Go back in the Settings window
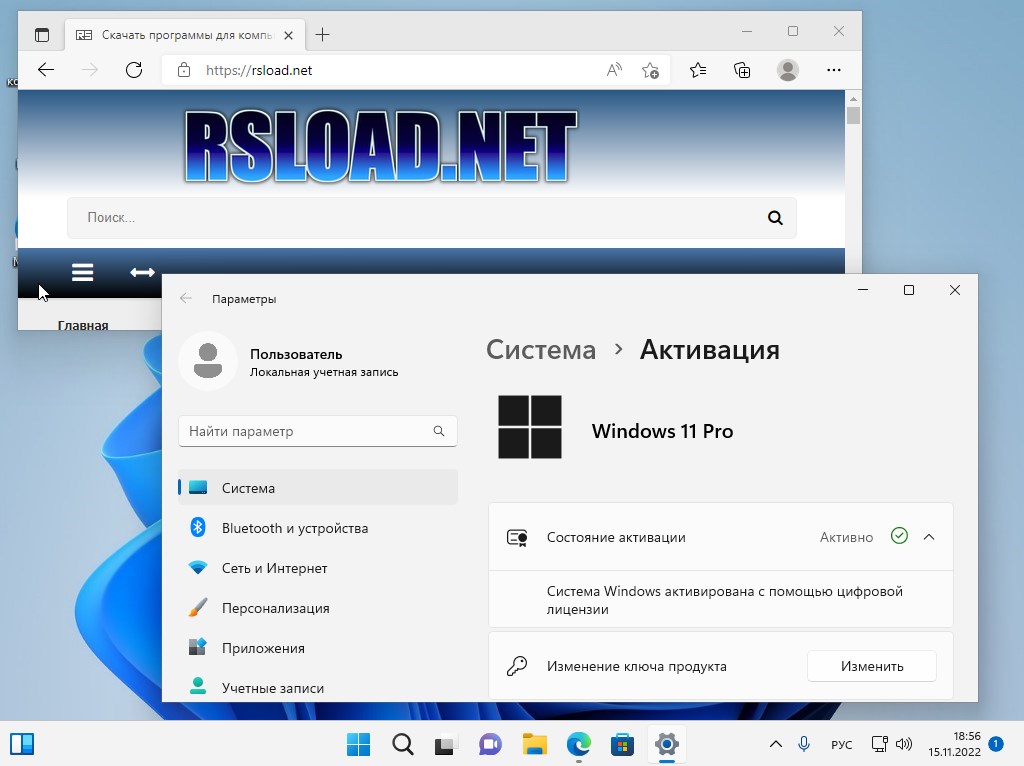The height and width of the screenshot is (766, 1024). coord(185,298)
